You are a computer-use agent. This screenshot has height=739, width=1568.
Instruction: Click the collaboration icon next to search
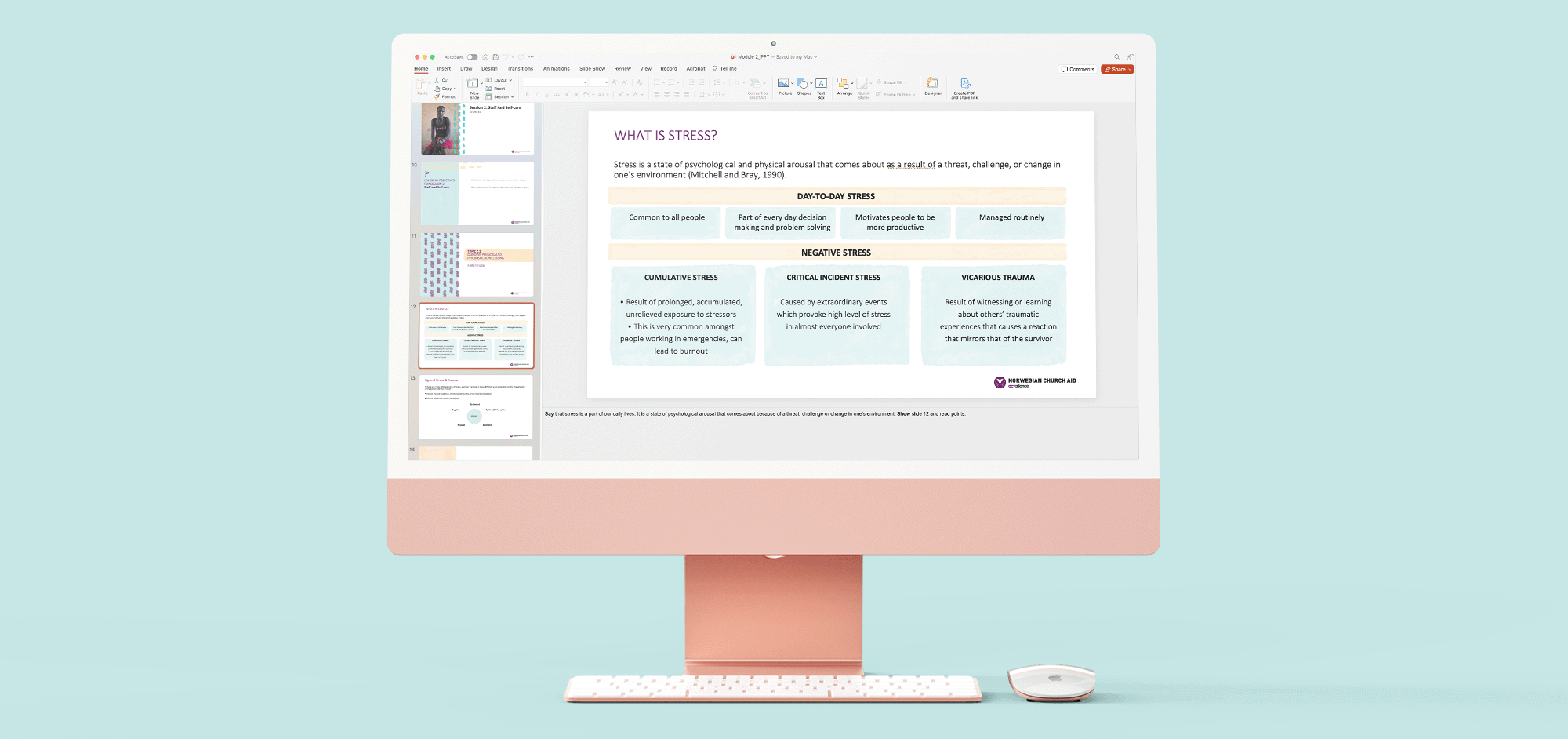1130,57
